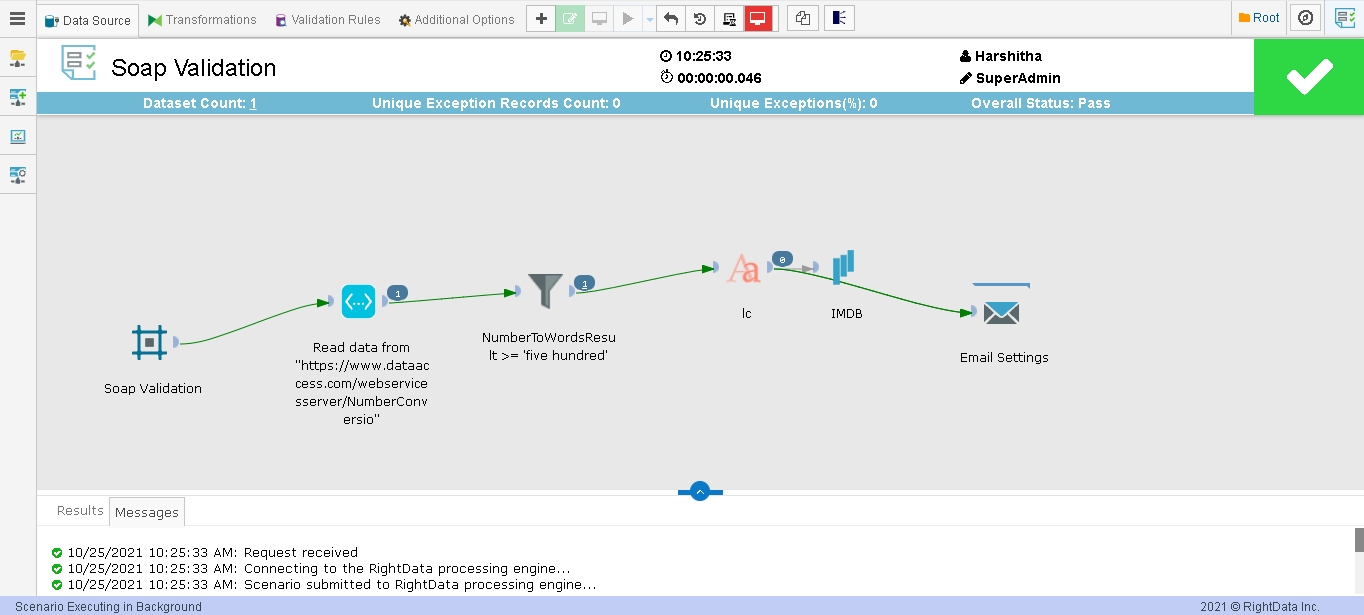Select the Email Settings envelope node
Screen dimensions: 1364x615
pyautogui.click(x=1001, y=313)
